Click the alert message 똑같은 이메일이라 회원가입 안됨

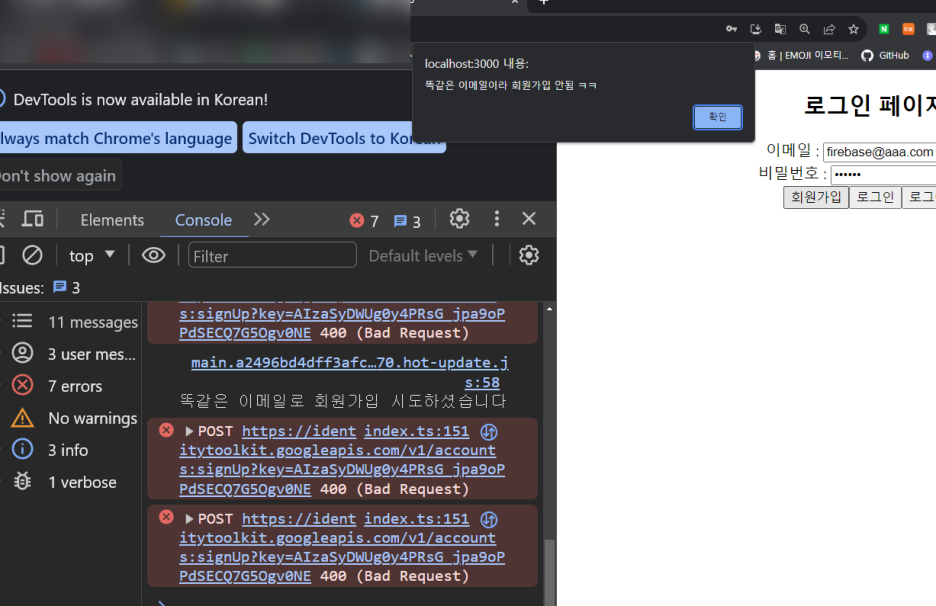(x=510, y=85)
